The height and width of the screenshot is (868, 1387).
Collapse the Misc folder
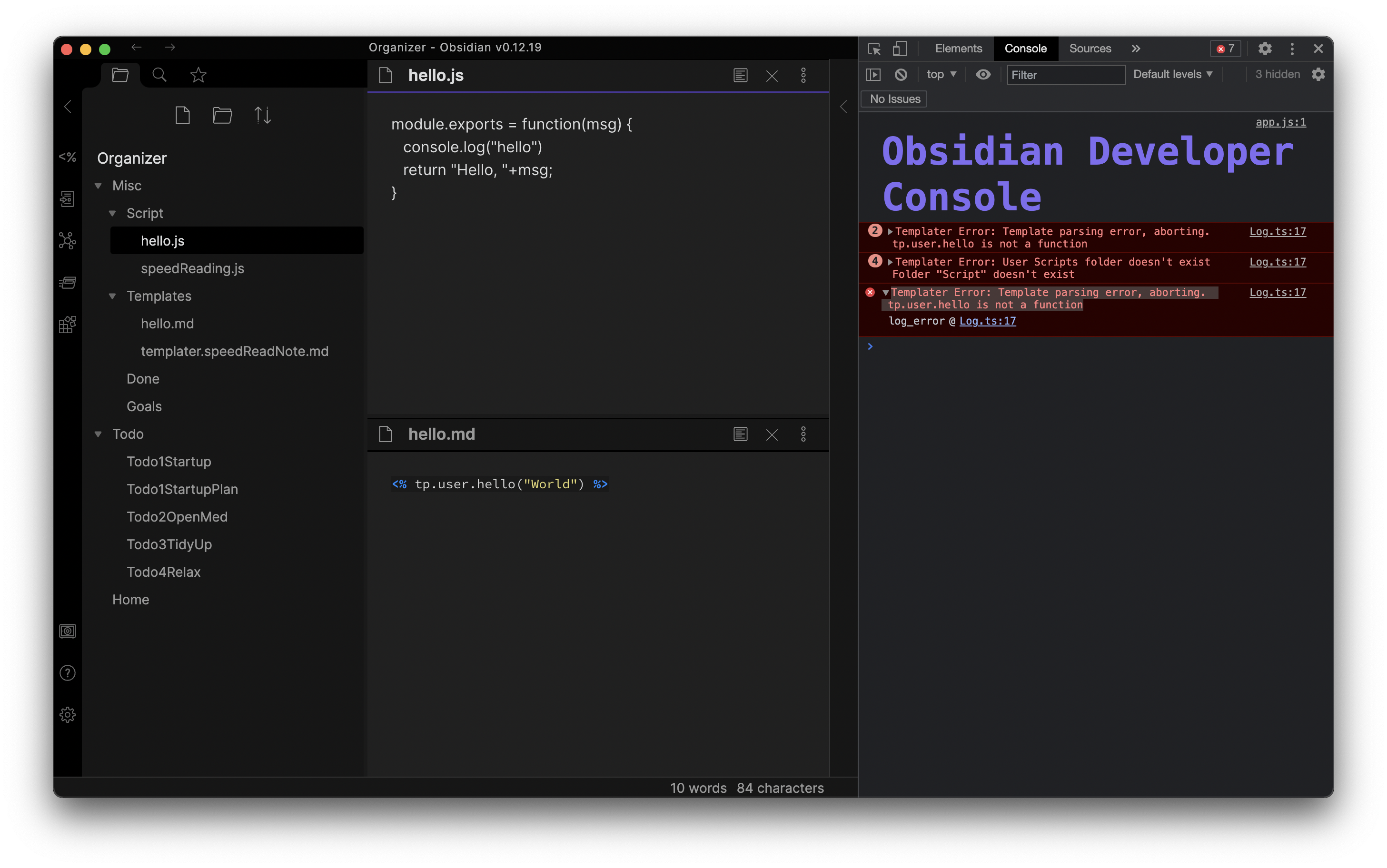coord(98,186)
